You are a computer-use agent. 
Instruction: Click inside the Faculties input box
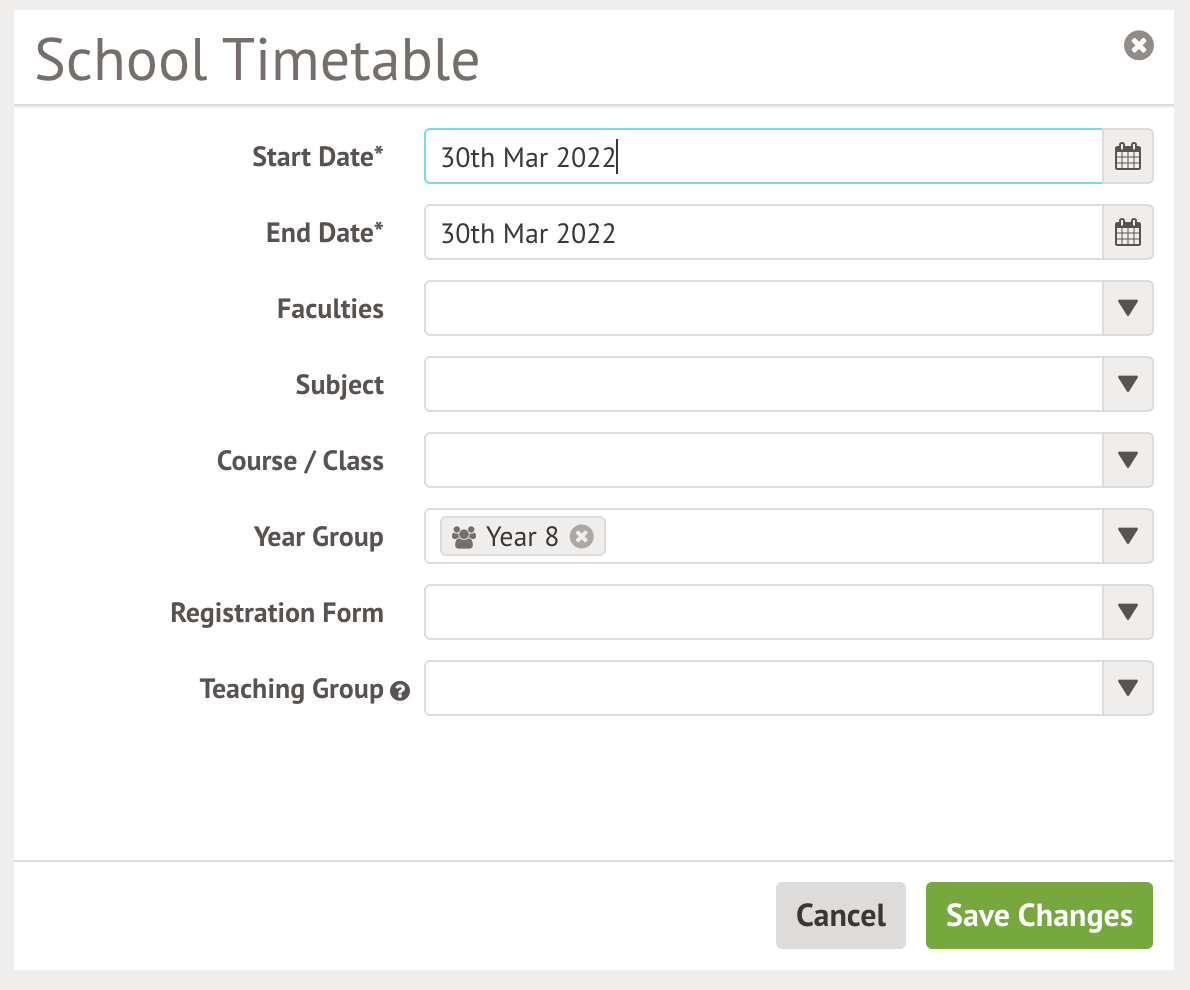[762, 308]
